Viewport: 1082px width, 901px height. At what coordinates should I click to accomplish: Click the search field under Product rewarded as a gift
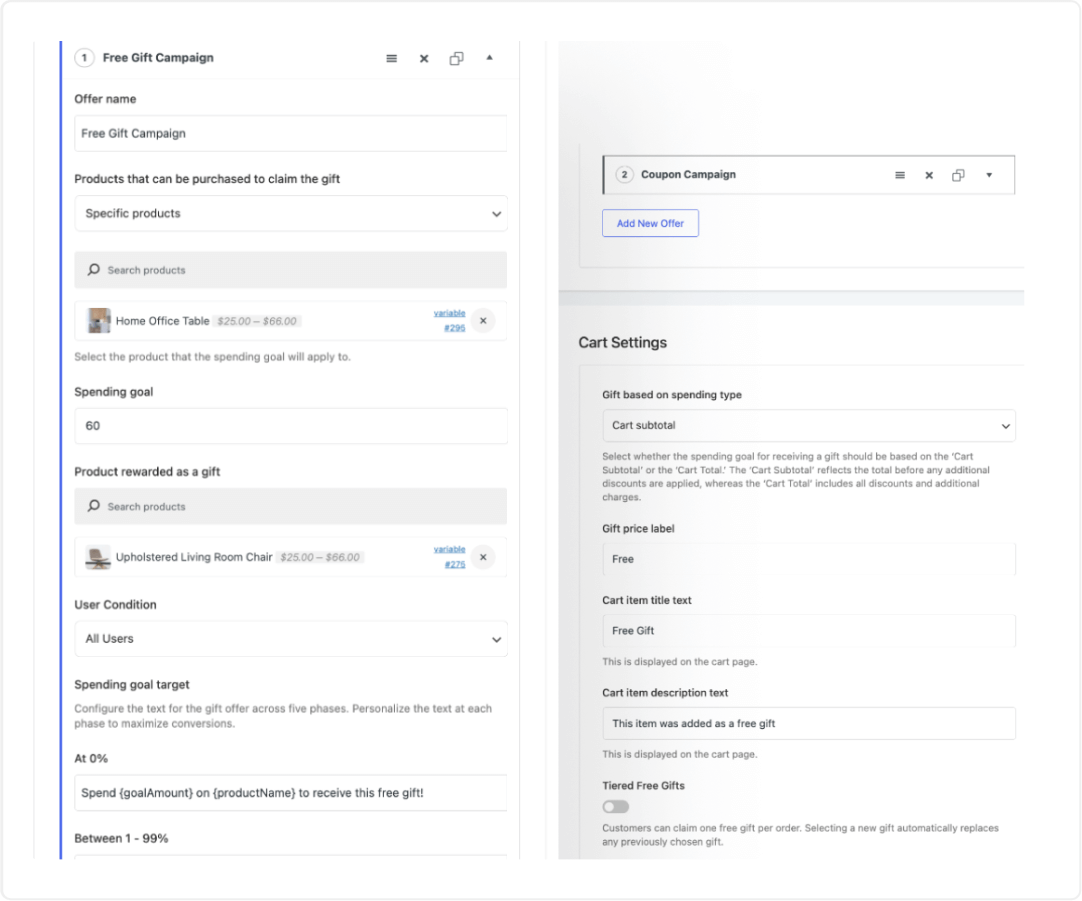(x=291, y=506)
